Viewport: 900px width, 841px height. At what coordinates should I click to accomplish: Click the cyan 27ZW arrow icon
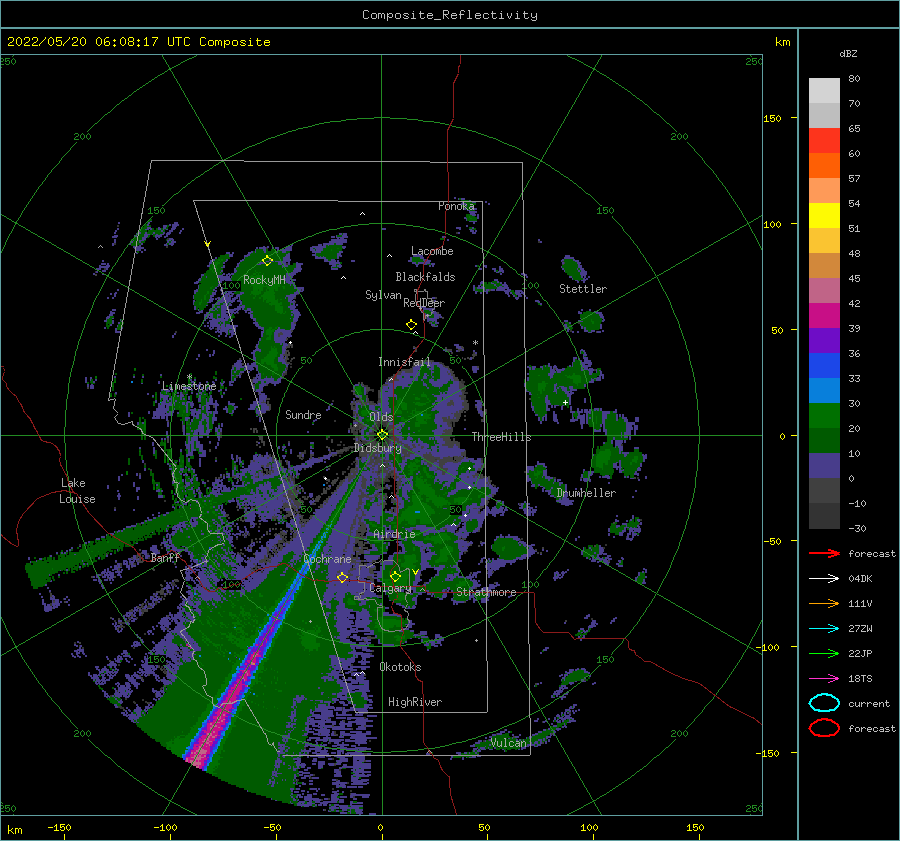(x=824, y=629)
